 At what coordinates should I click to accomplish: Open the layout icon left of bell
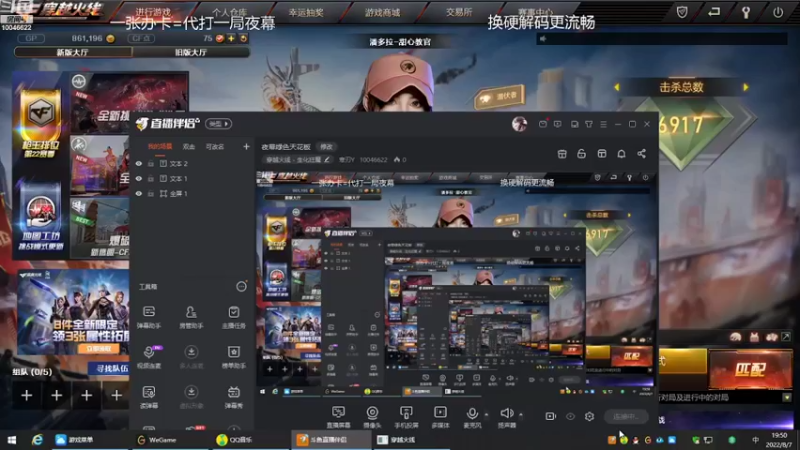[602, 154]
